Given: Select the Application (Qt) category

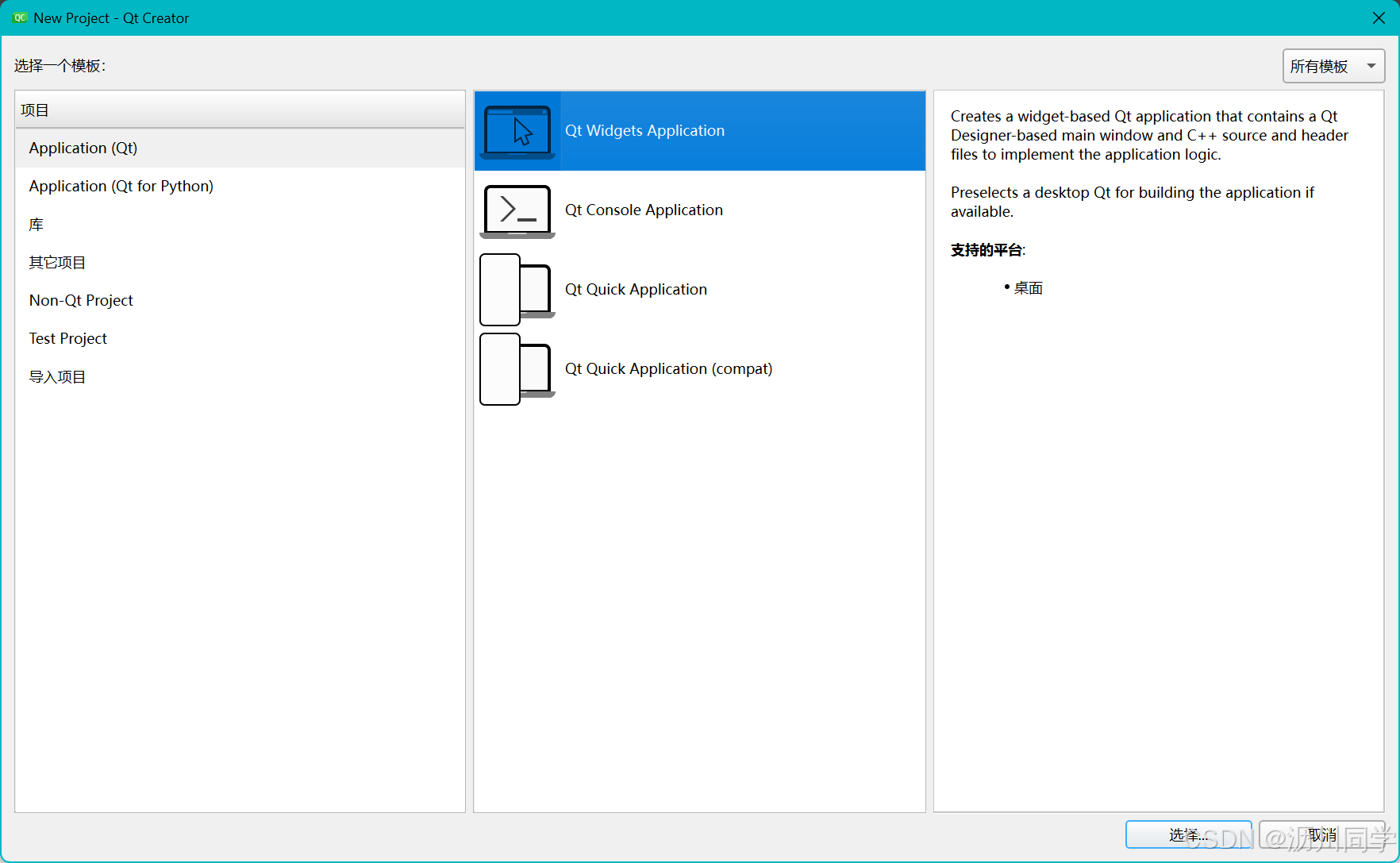Looking at the screenshot, I should [x=240, y=148].
